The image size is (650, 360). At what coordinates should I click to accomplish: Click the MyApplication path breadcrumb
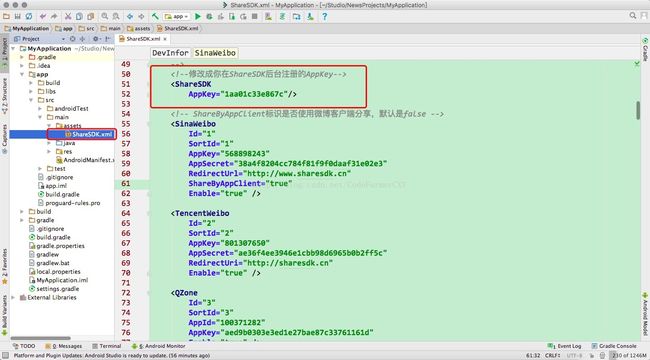point(27,29)
